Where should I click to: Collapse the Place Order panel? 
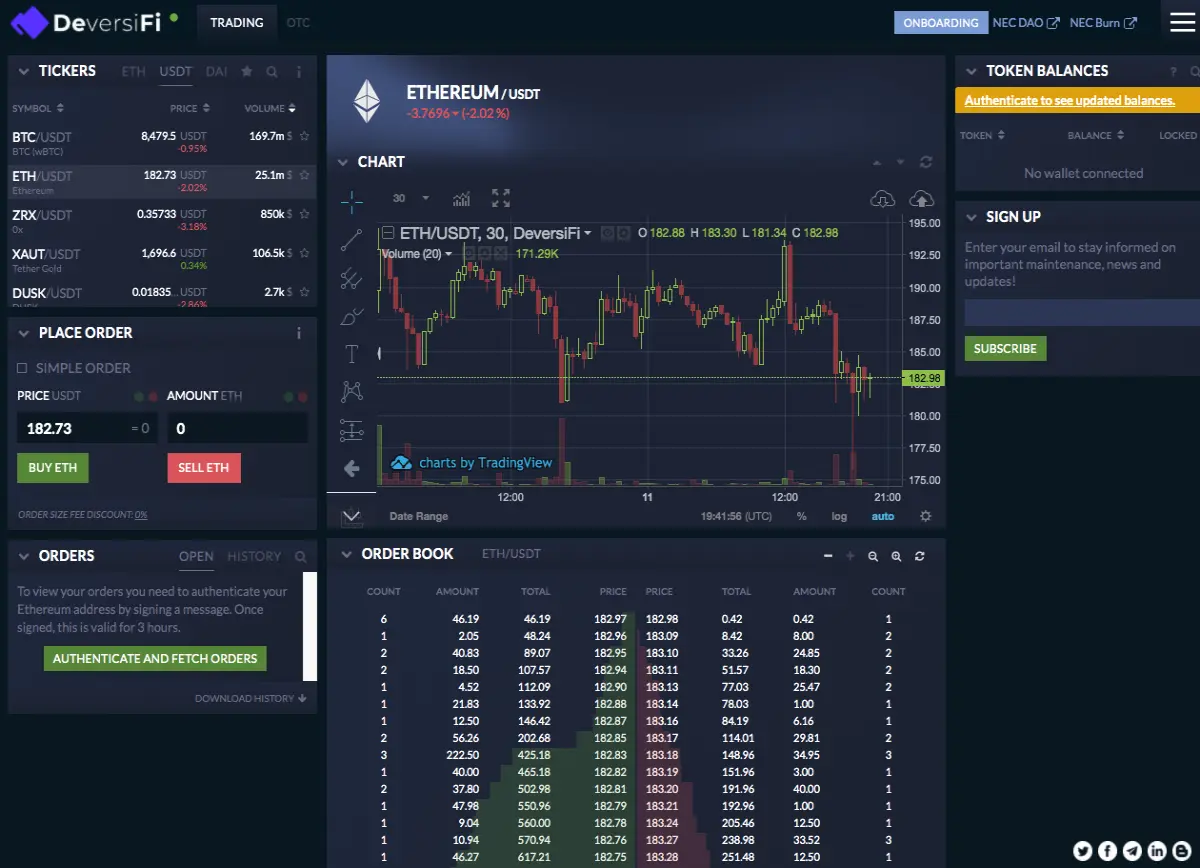point(24,333)
